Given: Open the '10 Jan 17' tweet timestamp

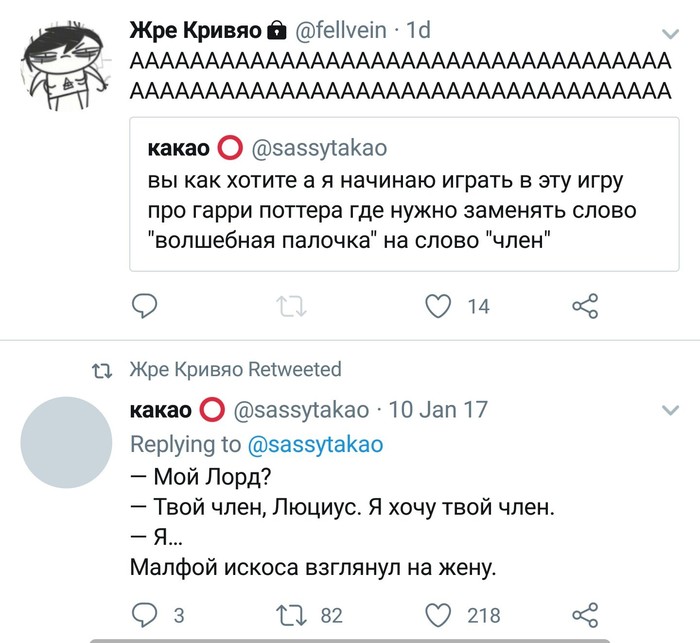Looking at the screenshot, I should click(x=439, y=410).
